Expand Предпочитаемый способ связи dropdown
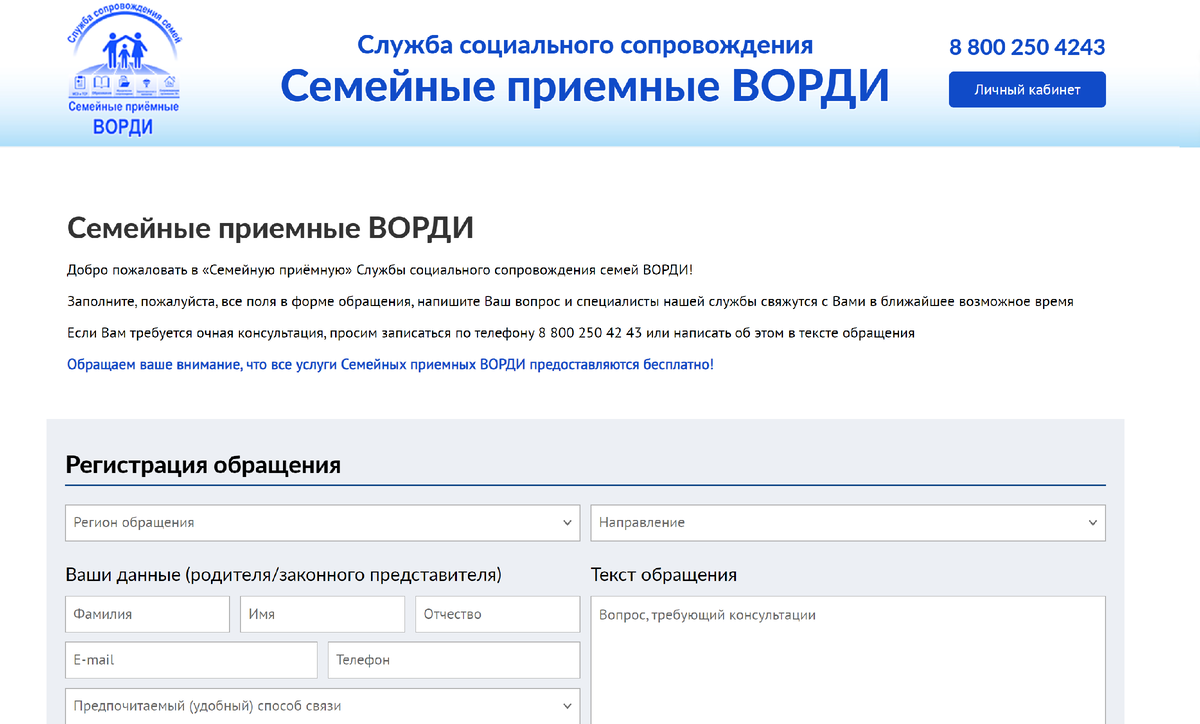Viewport: 1200px width, 724px height. (x=323, y=706)
